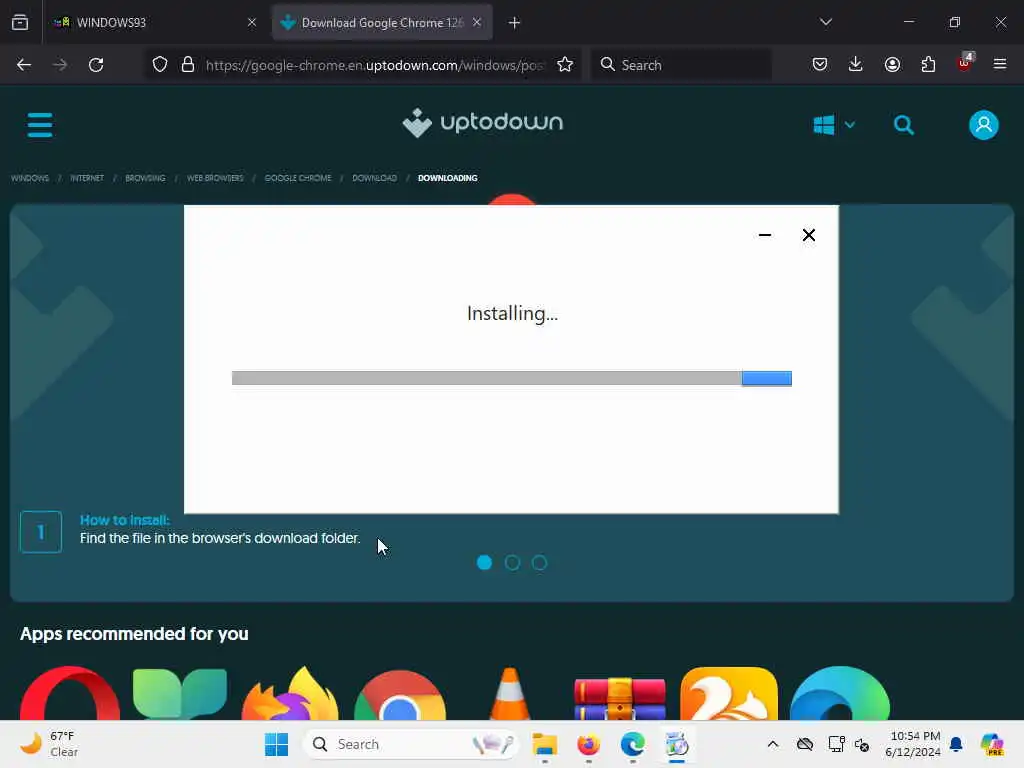Image resolution: width=1024 pixels, height=768 pixels.
Task: Open VLC recommended app icon
Action: click(510, 694)
